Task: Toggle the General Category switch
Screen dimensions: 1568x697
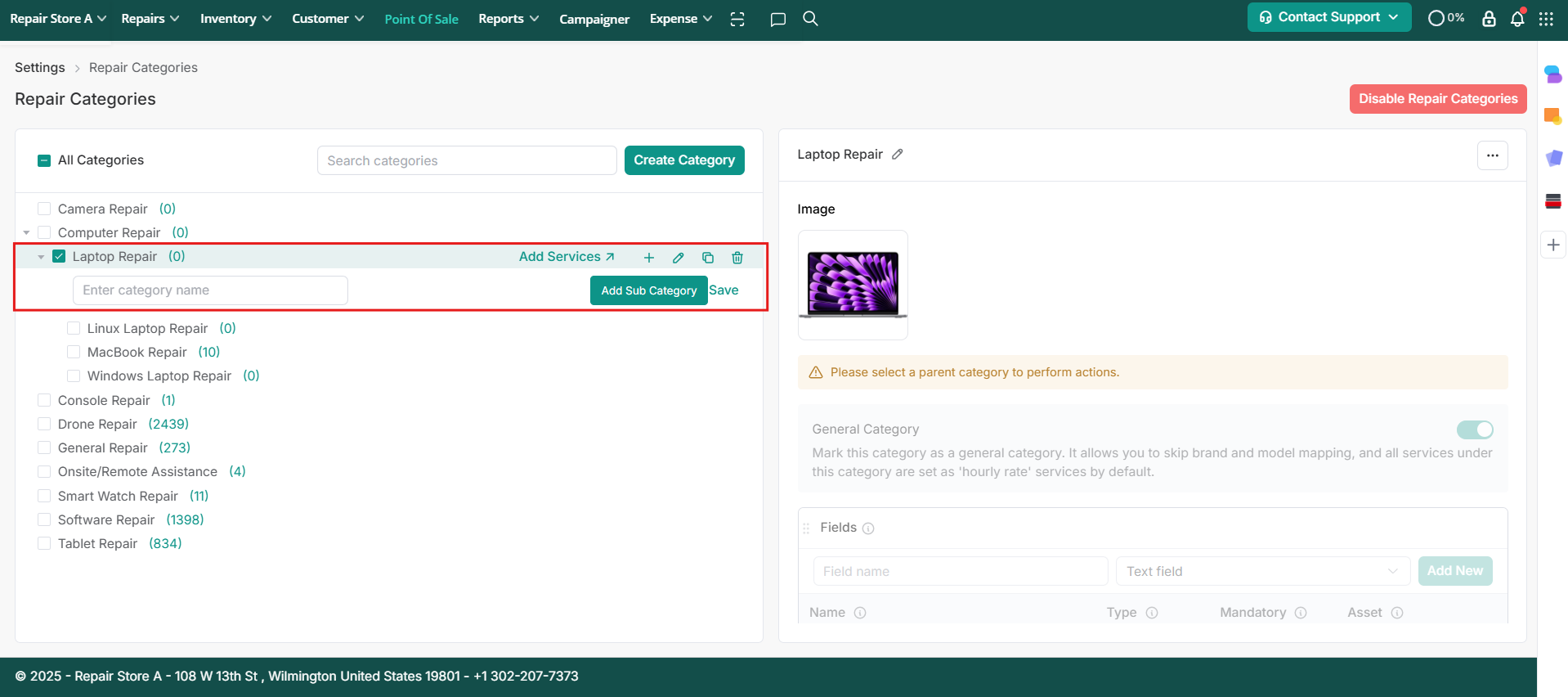Action: point(1474,429)
